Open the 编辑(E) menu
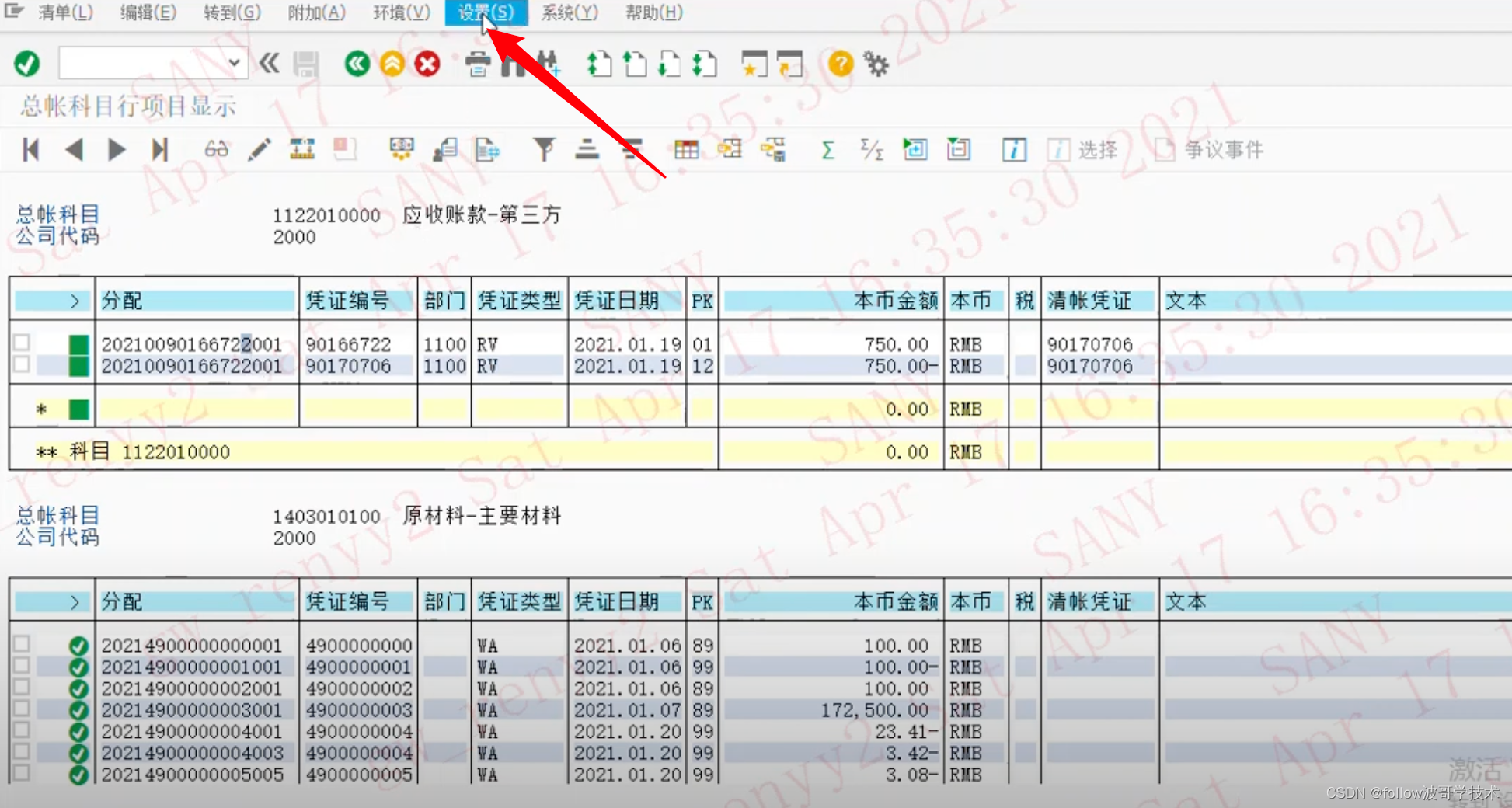This screenshot has height=808, width=1512. click(x=148, y=12)
